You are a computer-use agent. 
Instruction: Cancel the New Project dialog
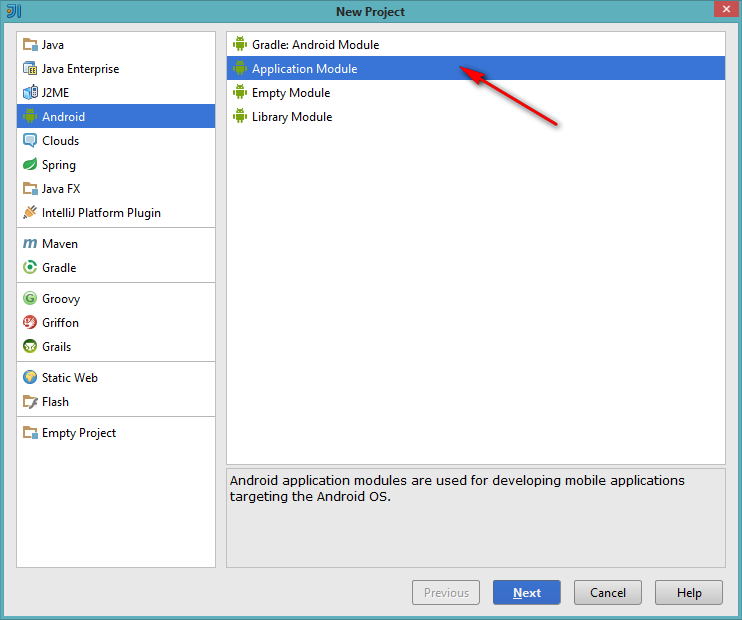pos(608,593)
